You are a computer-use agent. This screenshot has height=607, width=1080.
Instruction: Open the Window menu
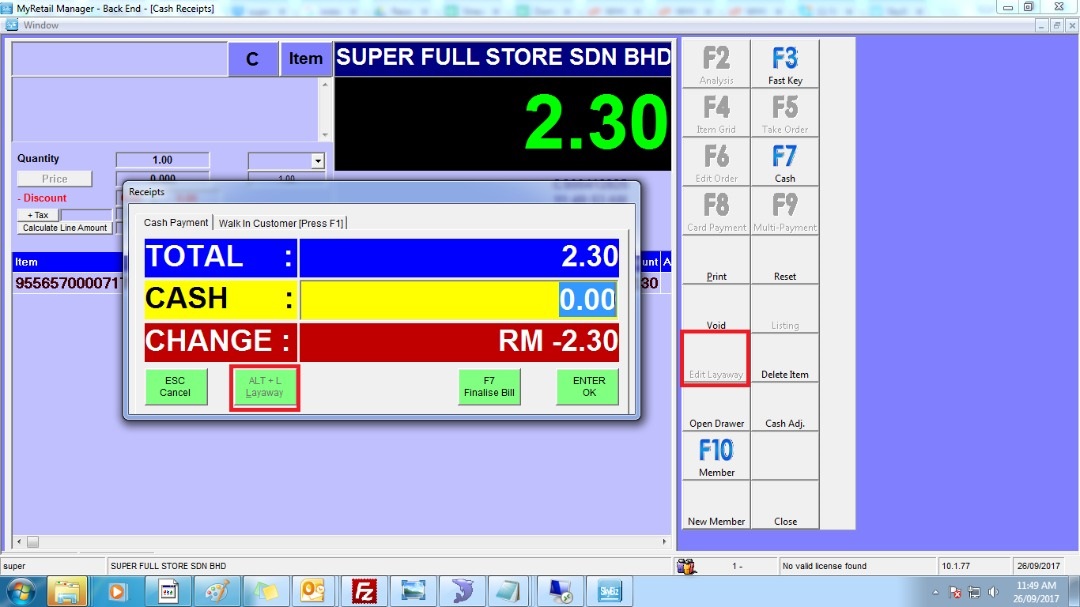[x=40, y=25]
